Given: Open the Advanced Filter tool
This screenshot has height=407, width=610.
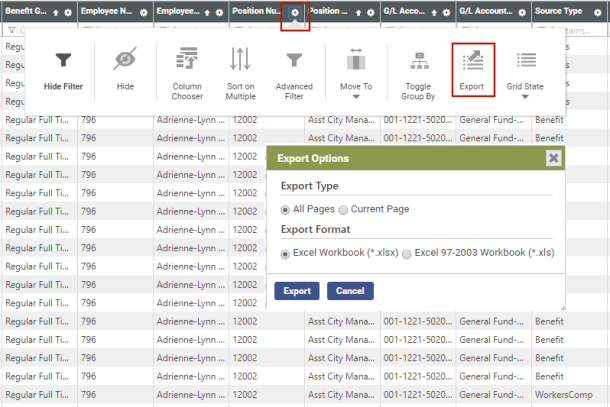Looking at the screenshot, I should 294,62.
